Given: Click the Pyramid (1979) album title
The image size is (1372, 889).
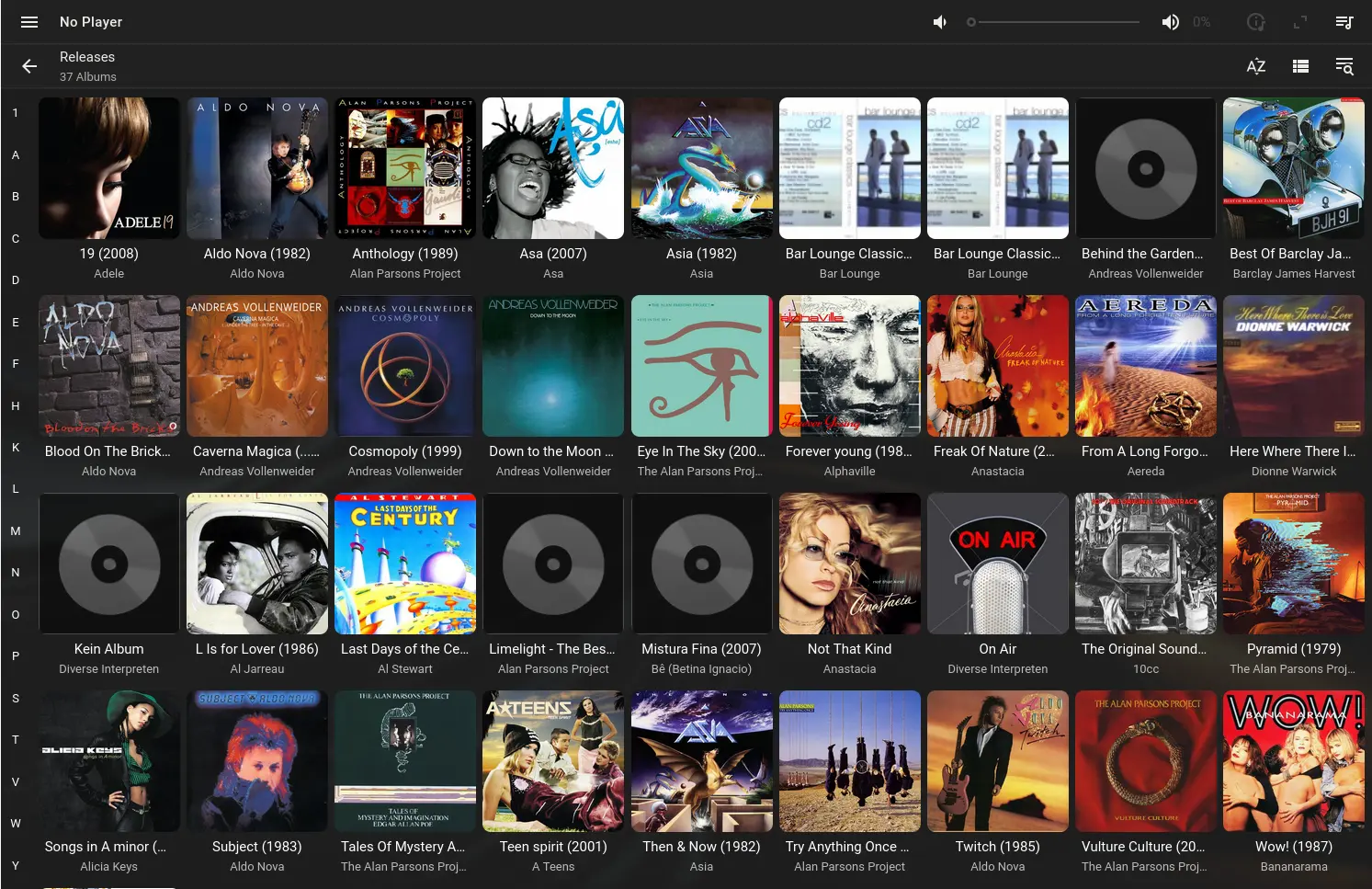Looking at the screenshot, I should [1293, 649].
